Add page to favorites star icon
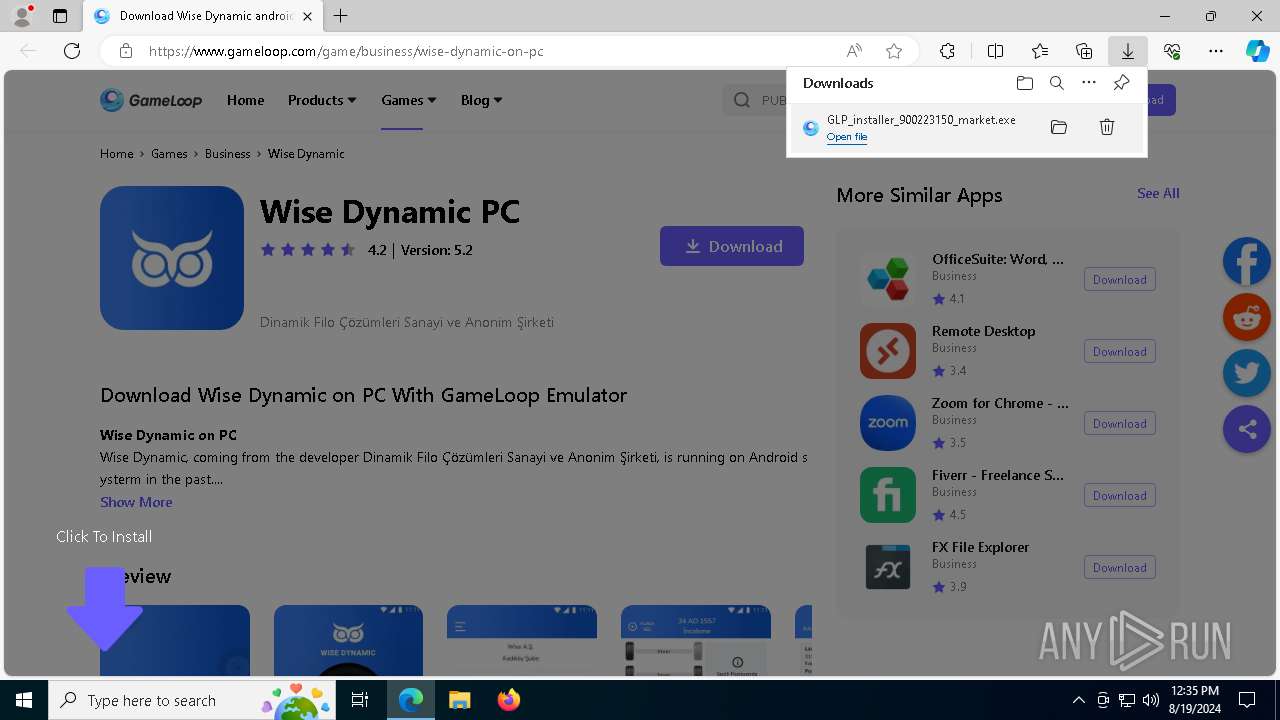The height and width of the screenshot is (720, 1280). pyautogui.click(x=894, y=51)
